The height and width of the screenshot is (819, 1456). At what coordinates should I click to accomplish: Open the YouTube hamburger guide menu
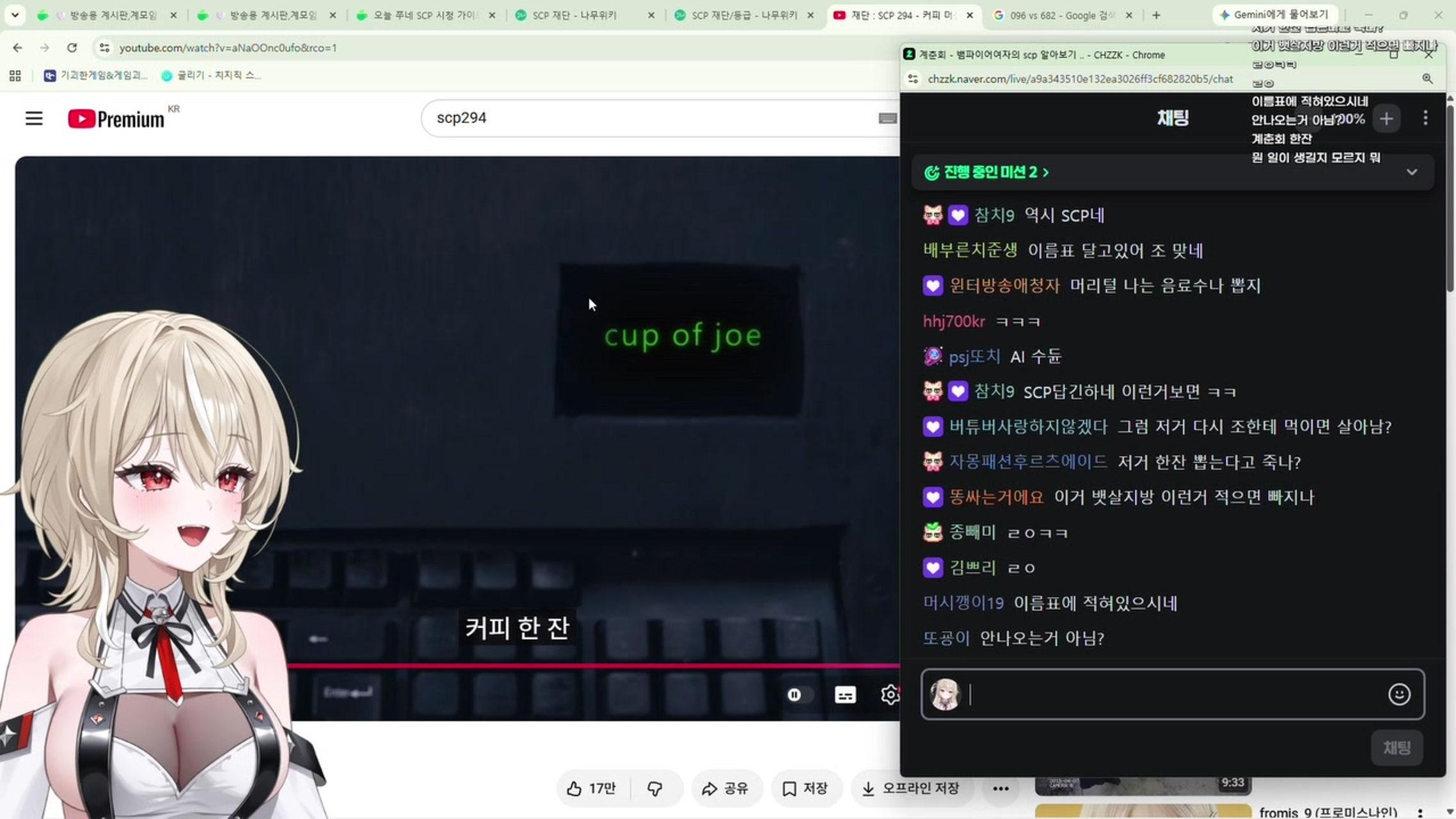click(x=34, y=118)
